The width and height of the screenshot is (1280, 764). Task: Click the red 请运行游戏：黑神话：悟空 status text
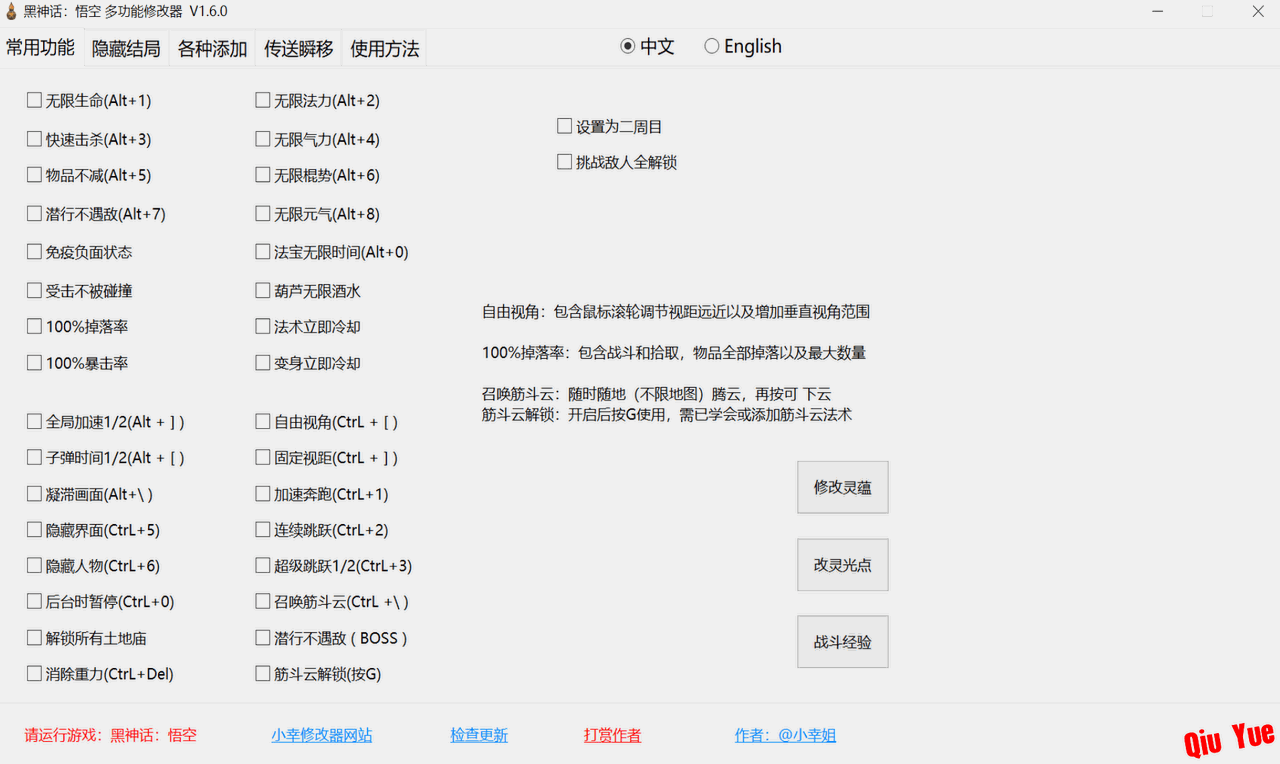(x=111, y=735)
